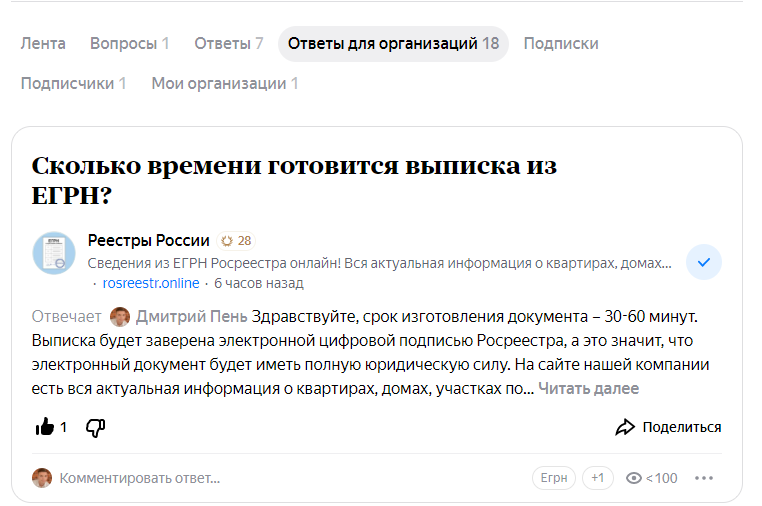Screen dimensions: 762x506
Task: Expand answer with Читать далее
Action: point(588,388)
